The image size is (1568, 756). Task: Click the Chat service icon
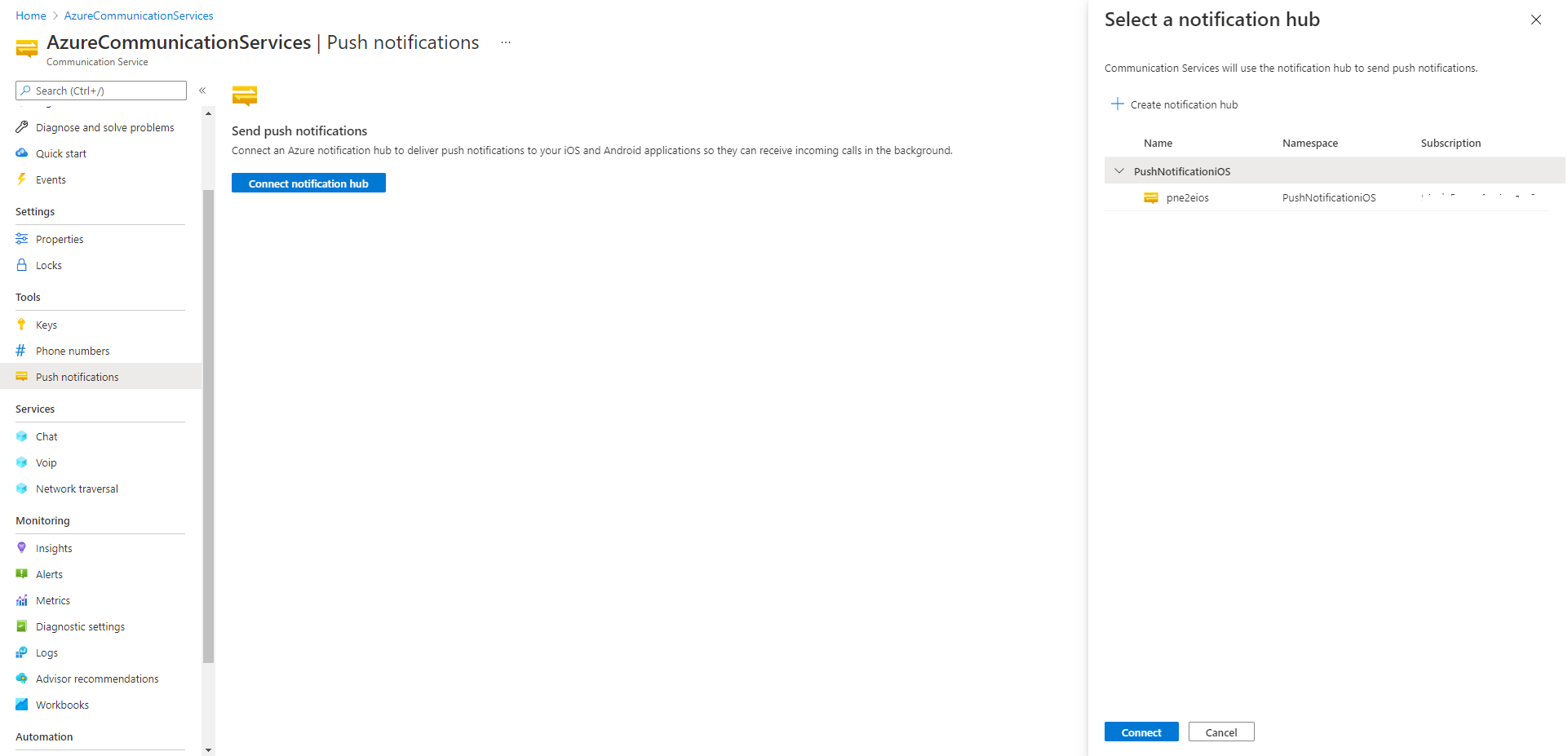click(x=21, y=435)
